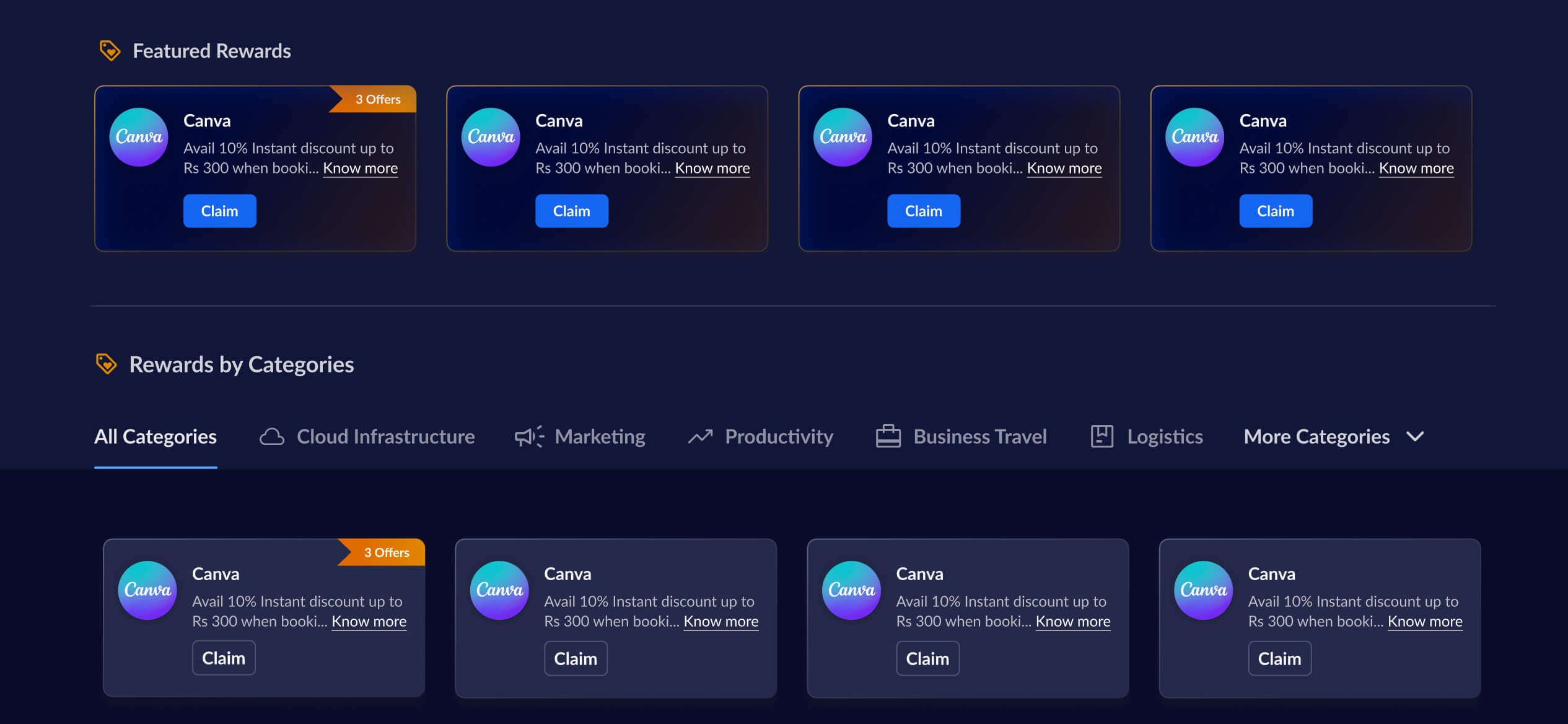Open Know more on first Featured Rewards card

tap(361, 168)
